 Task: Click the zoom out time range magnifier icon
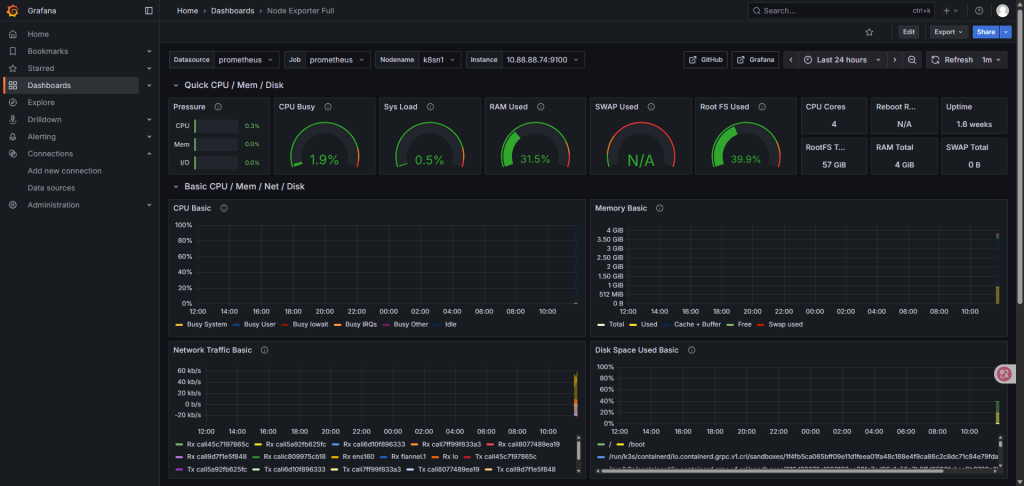pyautogui.click(x=912, y=60)
